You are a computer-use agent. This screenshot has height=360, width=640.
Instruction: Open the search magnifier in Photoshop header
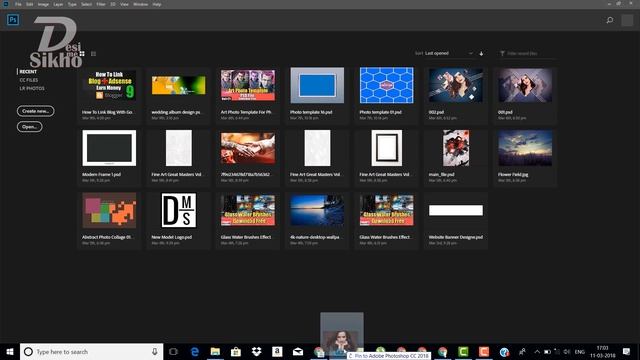point(610,20)
